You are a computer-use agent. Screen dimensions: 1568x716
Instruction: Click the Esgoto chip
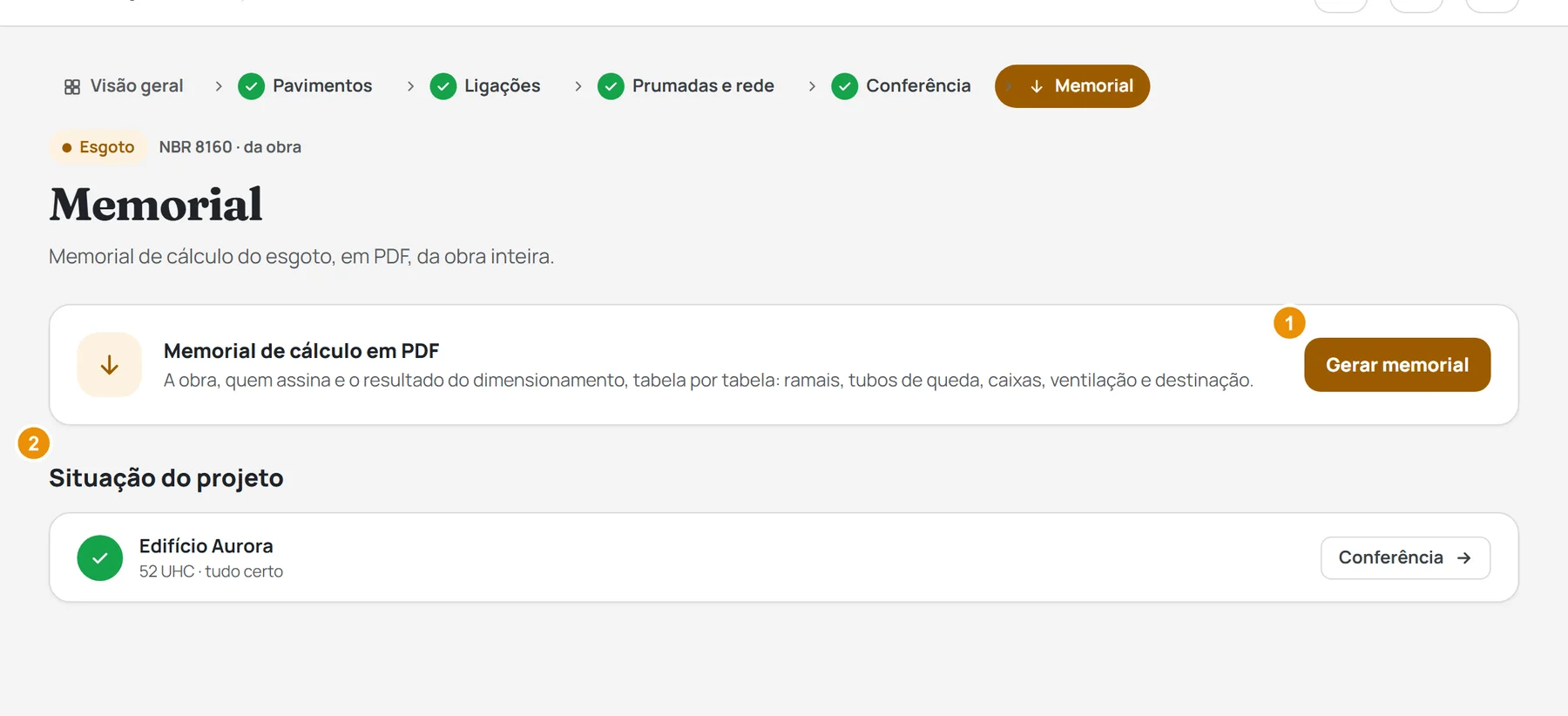coord(98,147)
